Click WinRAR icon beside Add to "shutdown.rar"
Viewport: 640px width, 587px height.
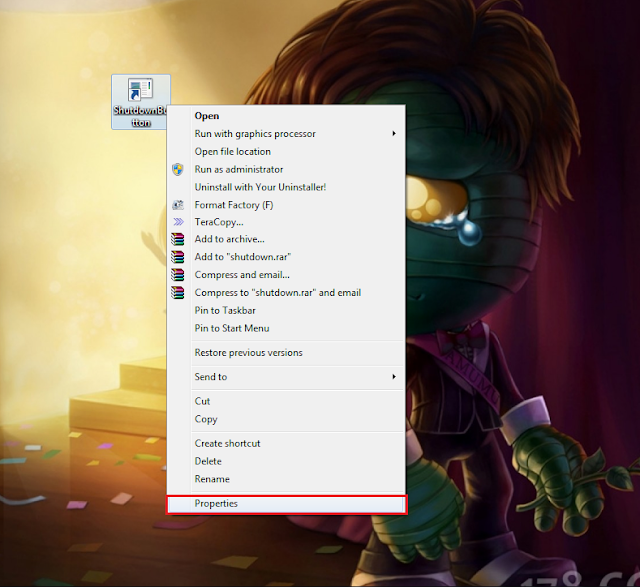[178, 257]
